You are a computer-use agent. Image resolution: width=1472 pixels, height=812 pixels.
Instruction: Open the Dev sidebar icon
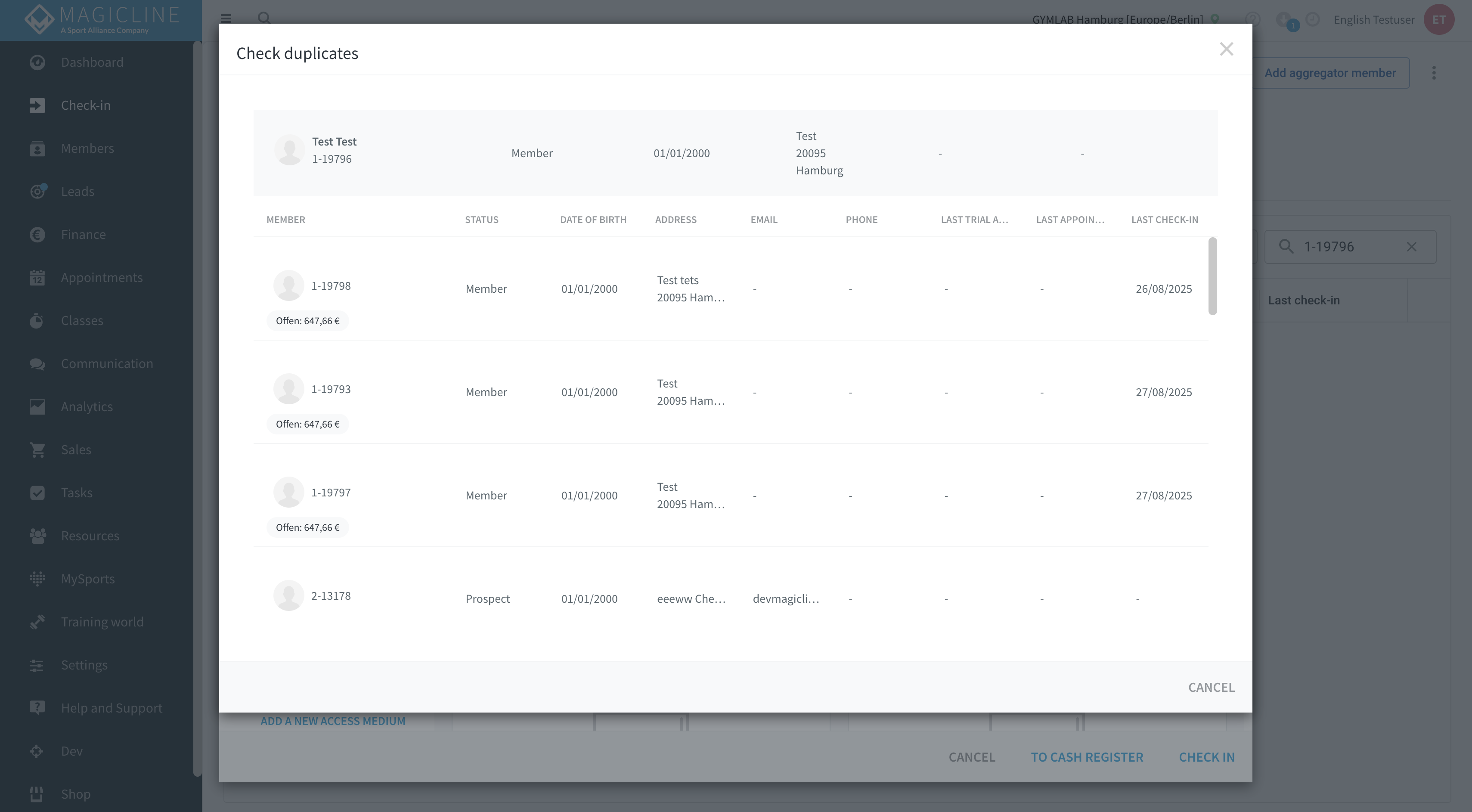[37, 751]
